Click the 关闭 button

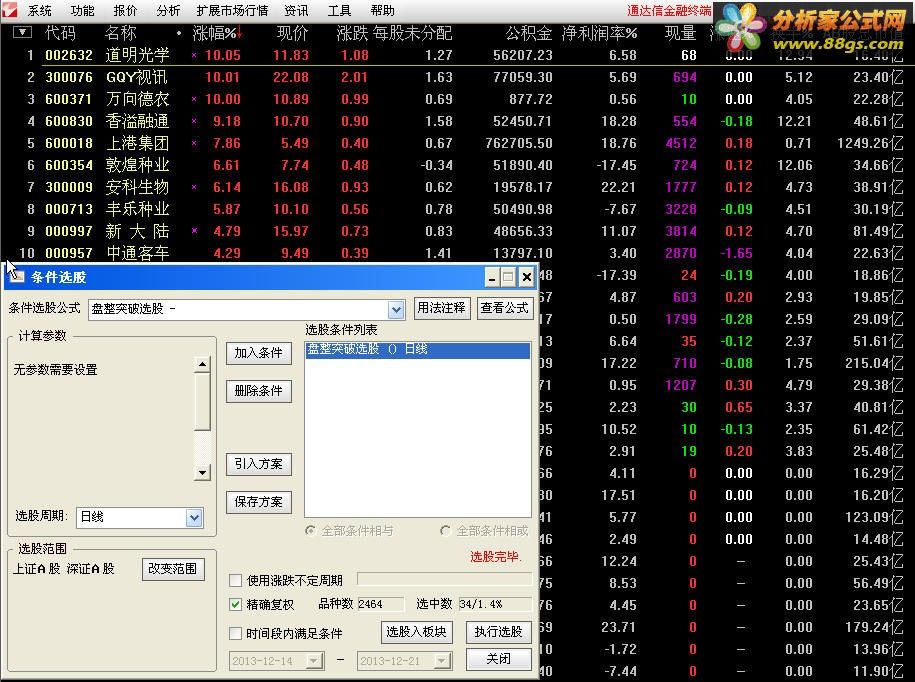[x=499, y=659]
